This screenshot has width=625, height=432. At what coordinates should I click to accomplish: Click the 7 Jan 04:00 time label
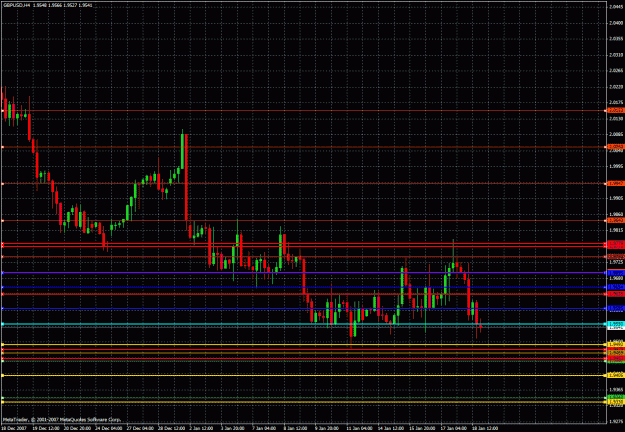[264, 428]
